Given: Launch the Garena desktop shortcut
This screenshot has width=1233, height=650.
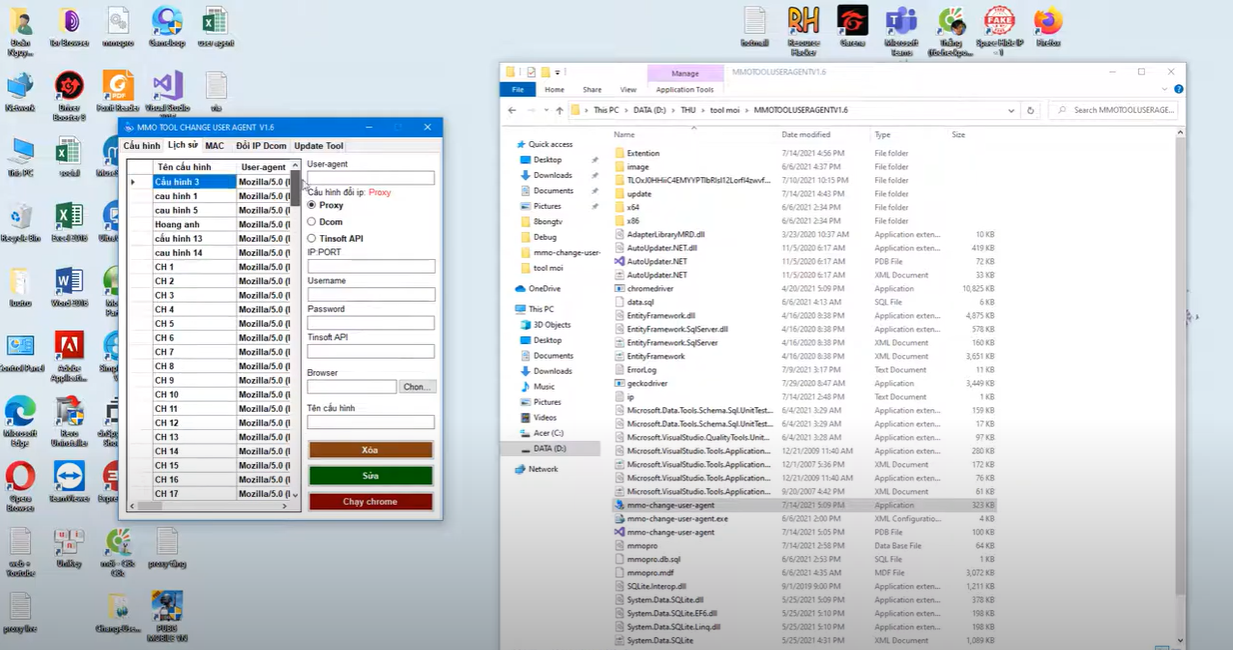Looking at the screenshot, I should 852,22.
